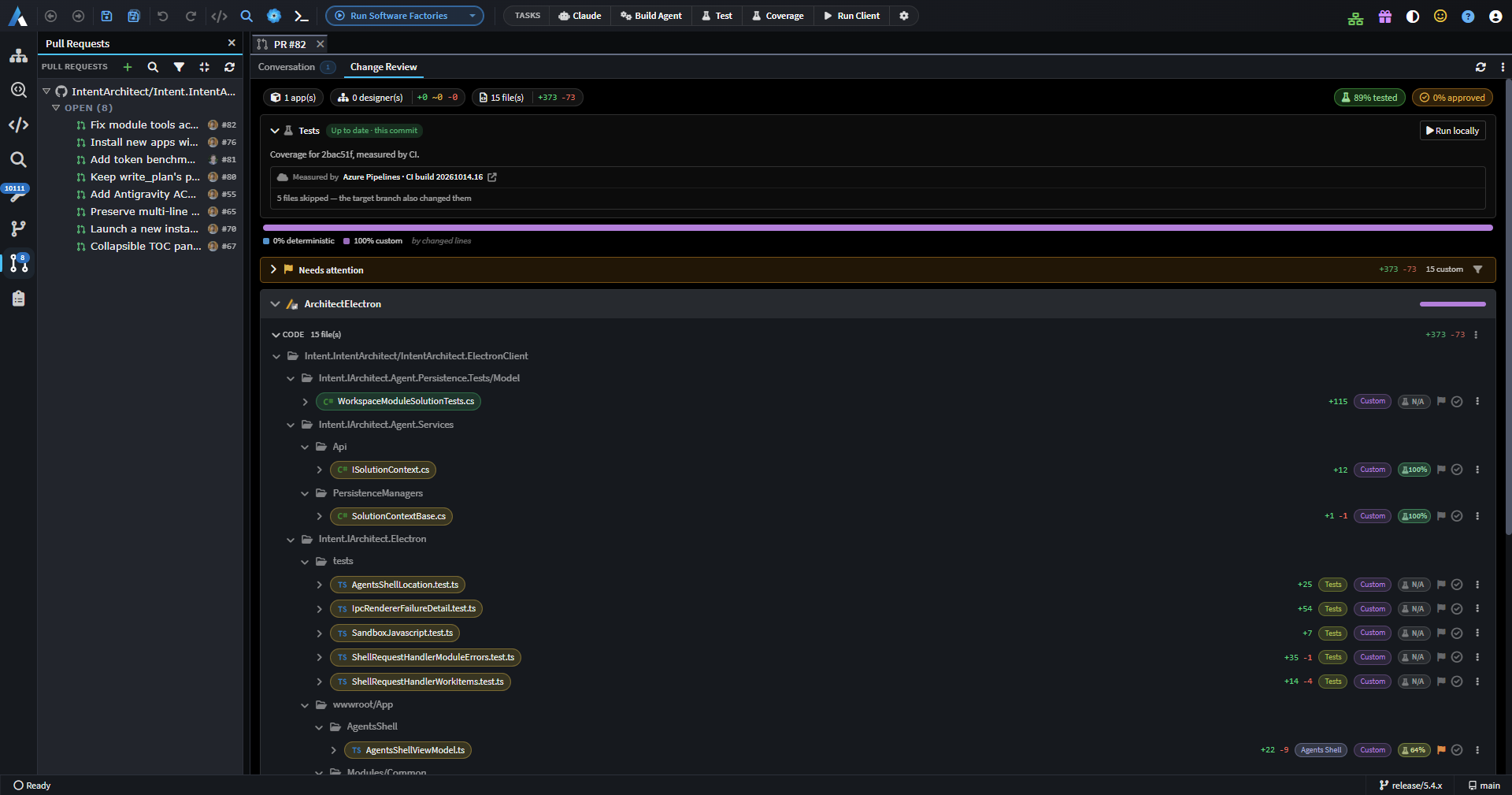Expand the WorkspaceModuleSolutionTests.cs file row
Screen dimensions: 1512x795
pyautogui.click(x=305, y=402)
